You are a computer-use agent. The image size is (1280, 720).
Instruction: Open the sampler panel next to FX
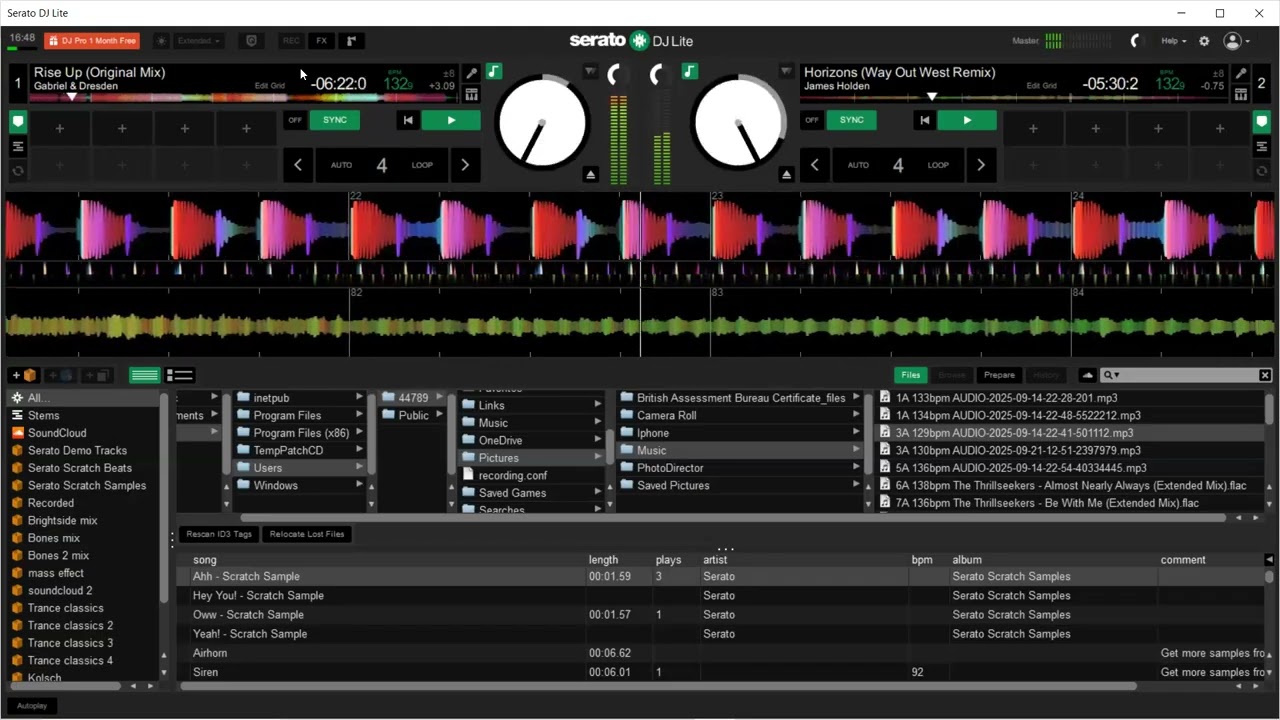[x=351, y=41]
